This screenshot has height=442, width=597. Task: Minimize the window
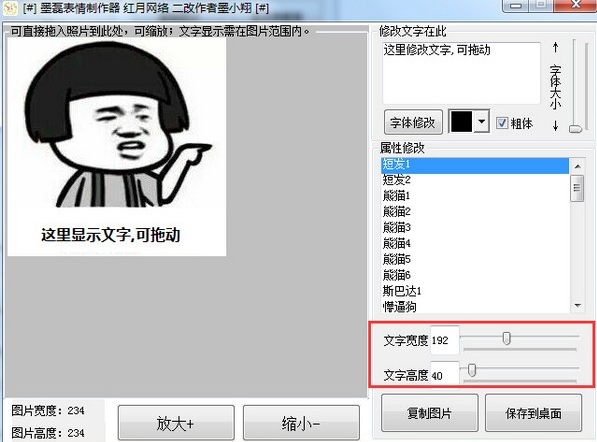pyautogui.click(x=516, y=6)
